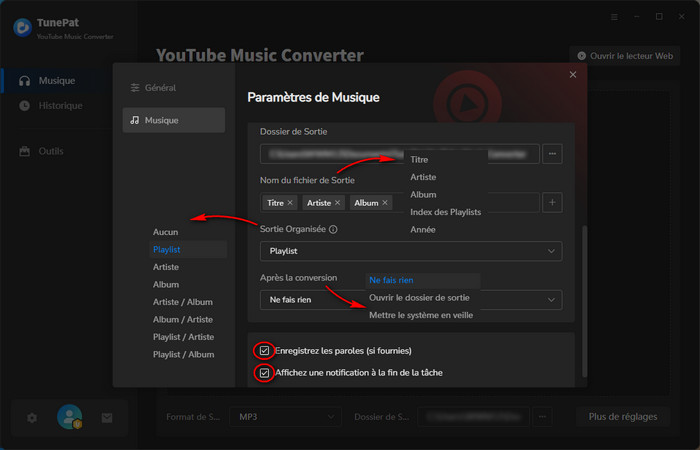Click the Titre tag chip
The width and height of the screenshot is (700, 450).
tap(280, 203)
